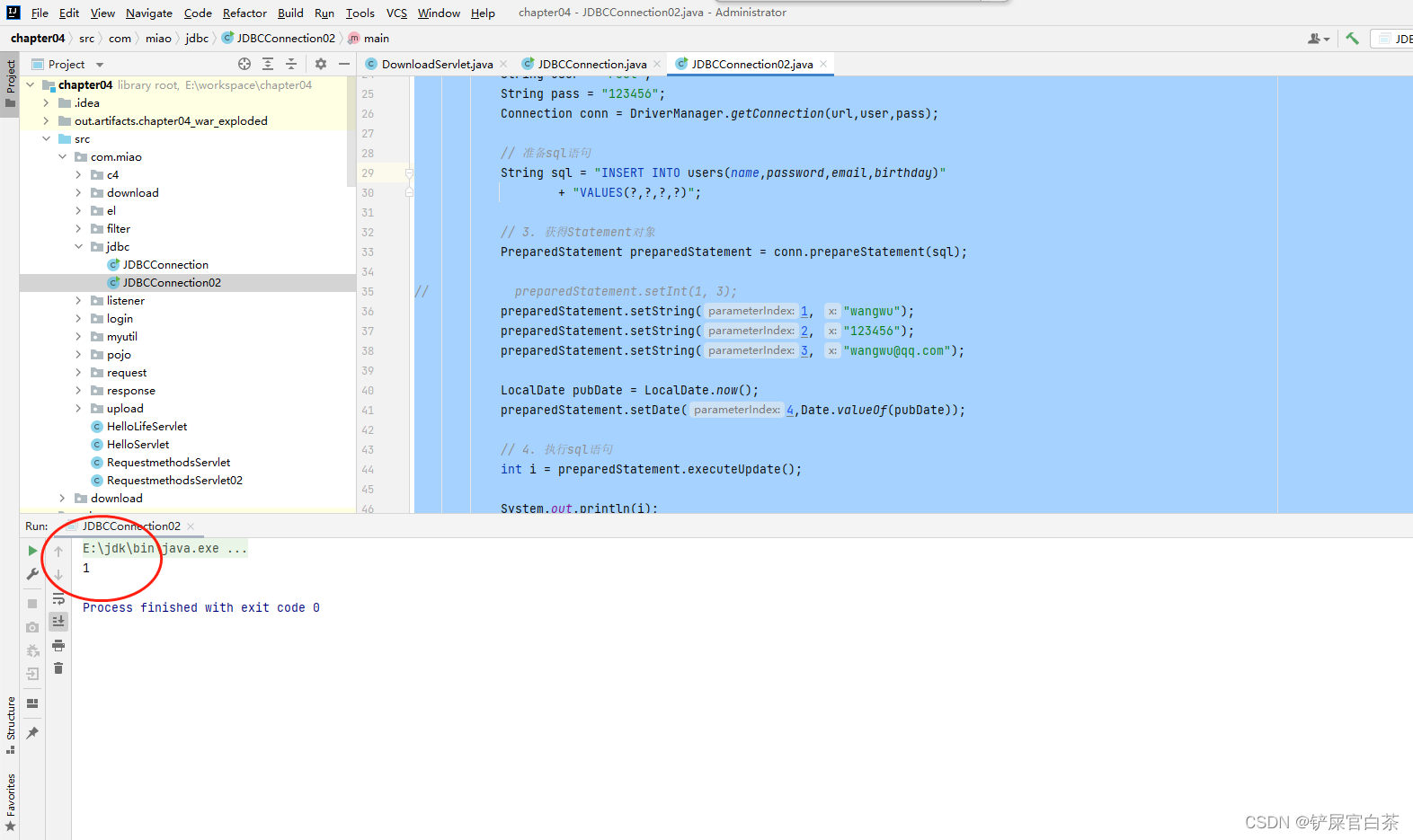
Task: Collapse the chapter04 root node
Action: point(31,84)
